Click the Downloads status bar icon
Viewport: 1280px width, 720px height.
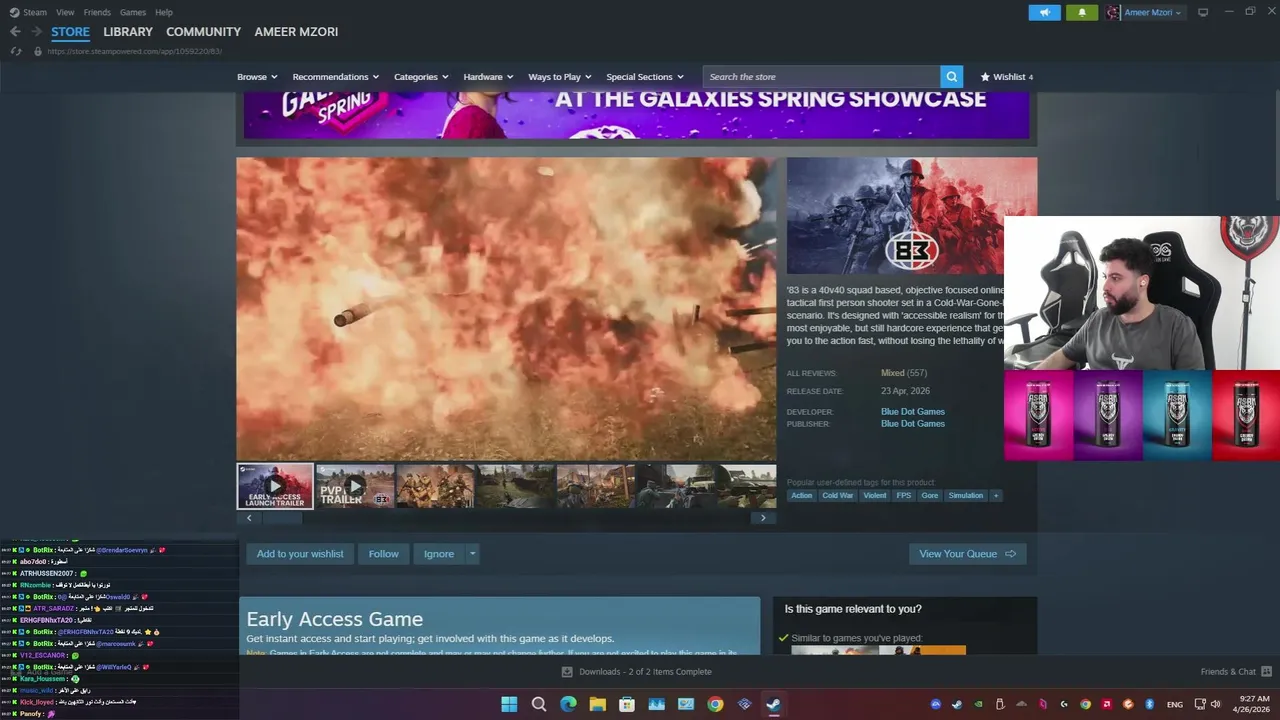click(x=567, y=672)
